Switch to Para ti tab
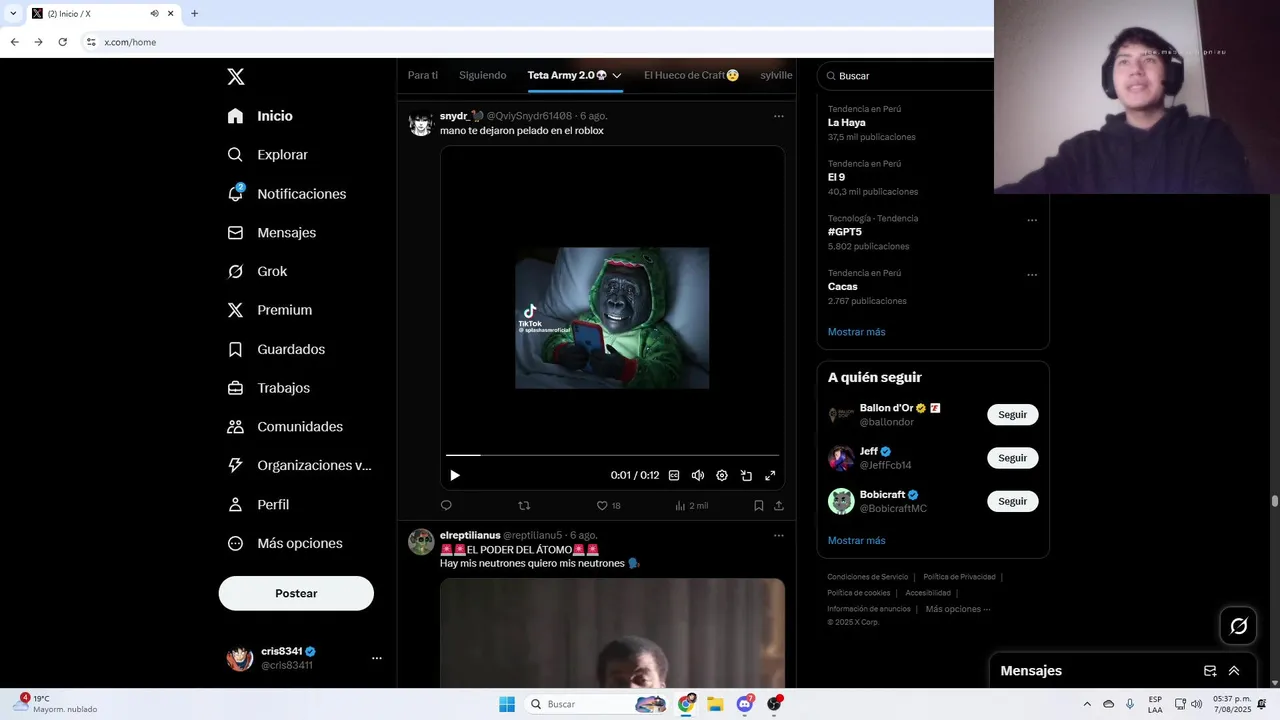 click(x=423, y=75)
